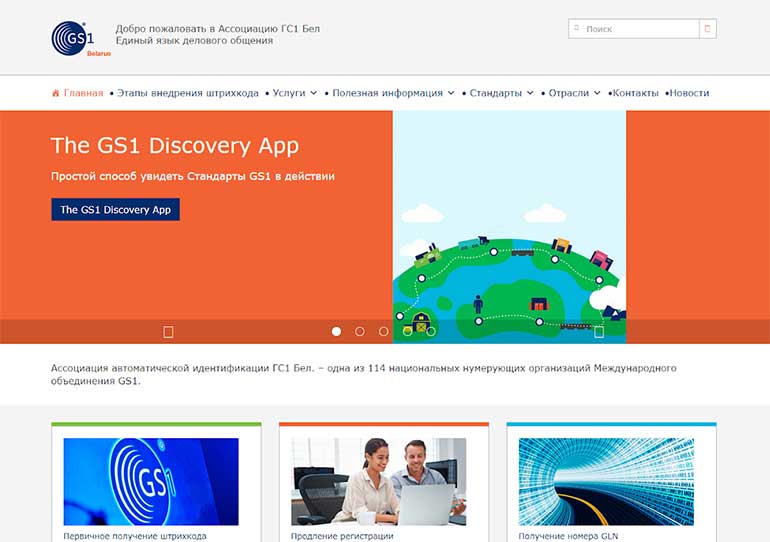
Task: Click the GS1 Belarus logo
Action: pos(81,39)
